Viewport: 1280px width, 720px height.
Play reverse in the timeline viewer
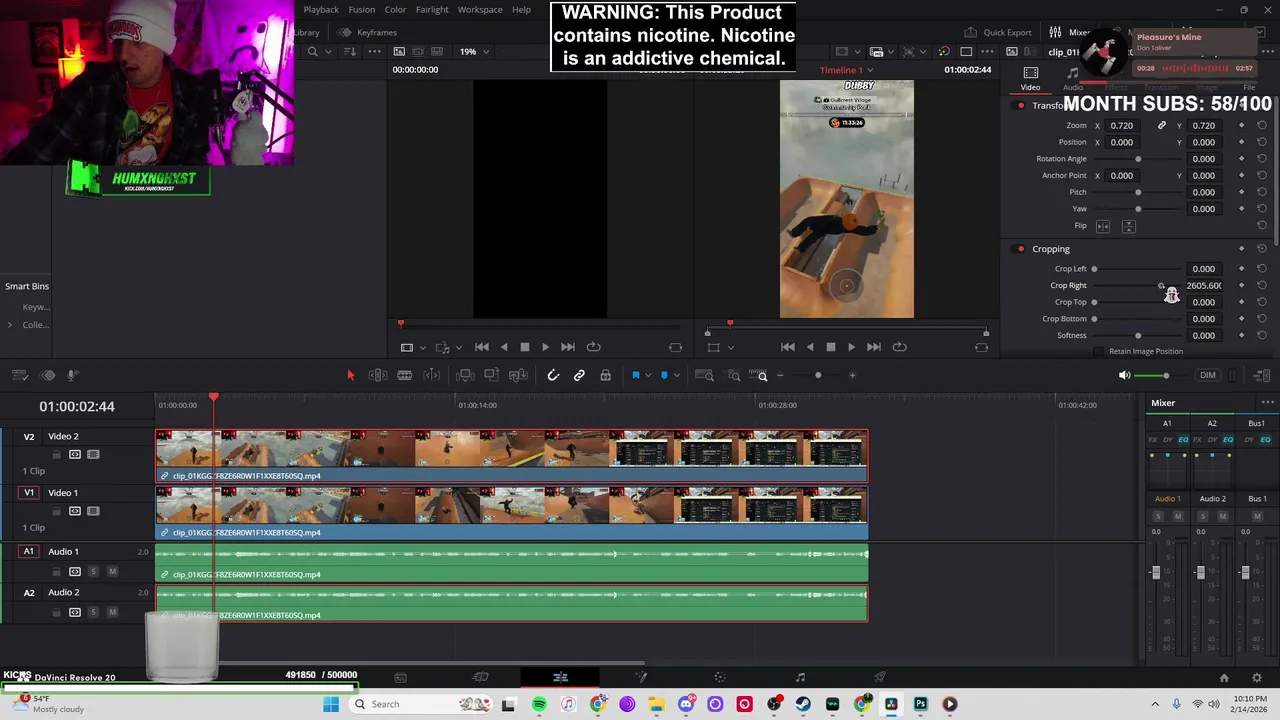click(x=810, y=347)
